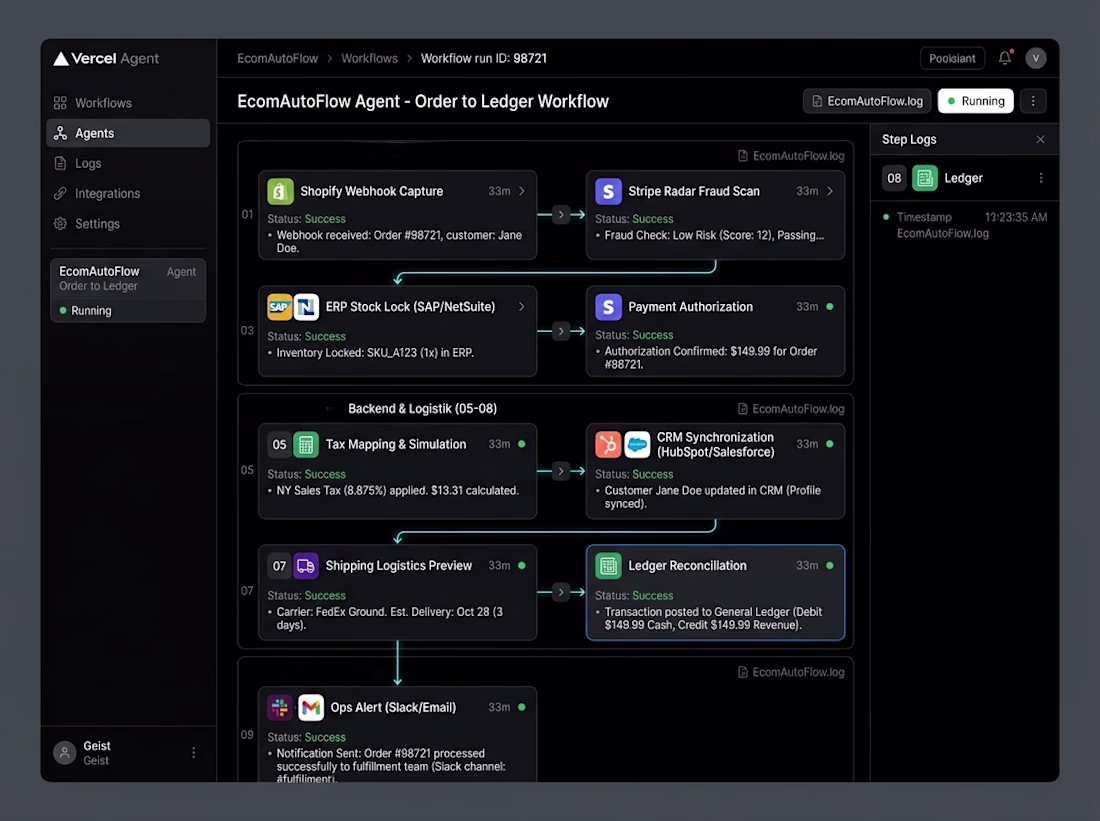Image resolution: width=1100 pixels, height=821 pixels.
Task: Click the HubSpot icon on CRM Synchronization
Action: (608, 444)
